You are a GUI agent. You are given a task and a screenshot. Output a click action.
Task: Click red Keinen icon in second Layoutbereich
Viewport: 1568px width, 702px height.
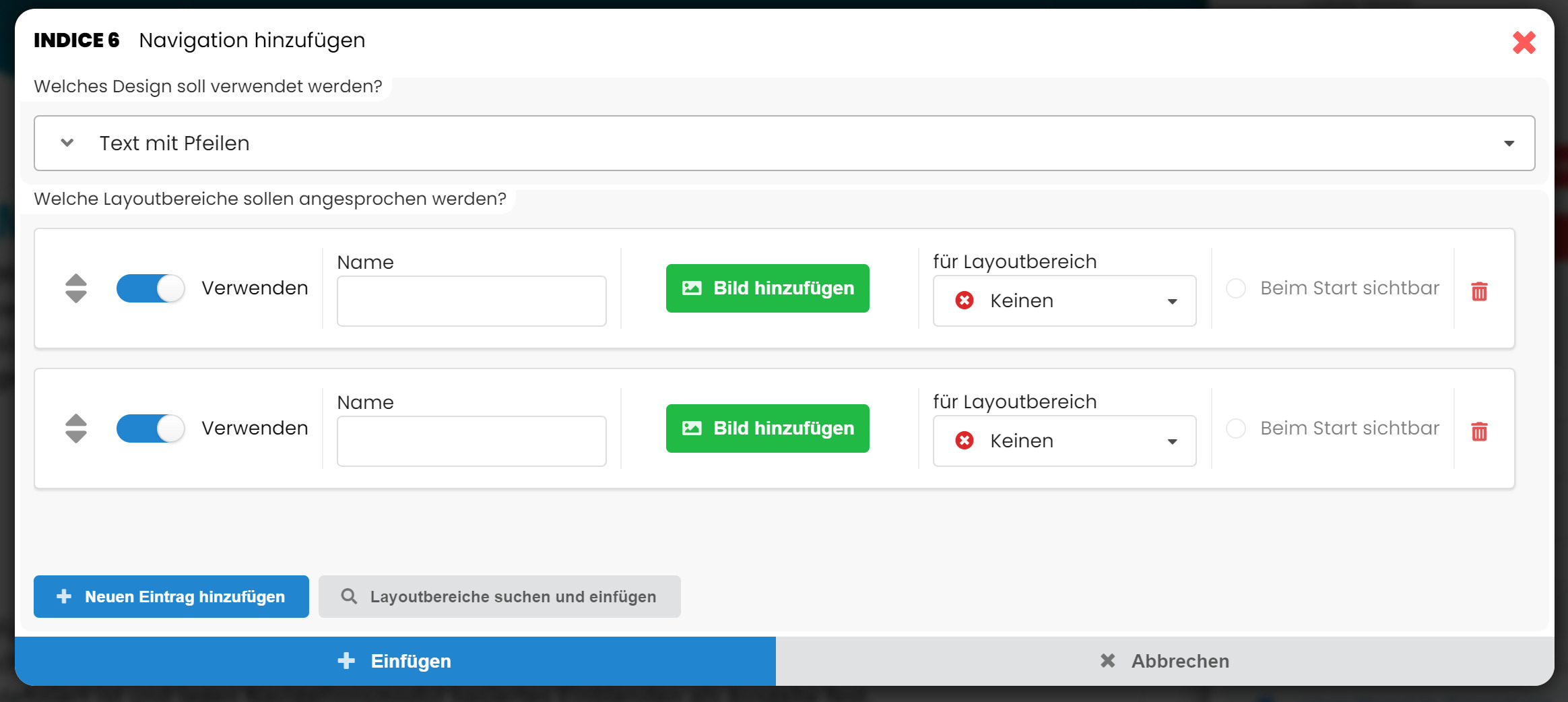(x=965, y=441)
